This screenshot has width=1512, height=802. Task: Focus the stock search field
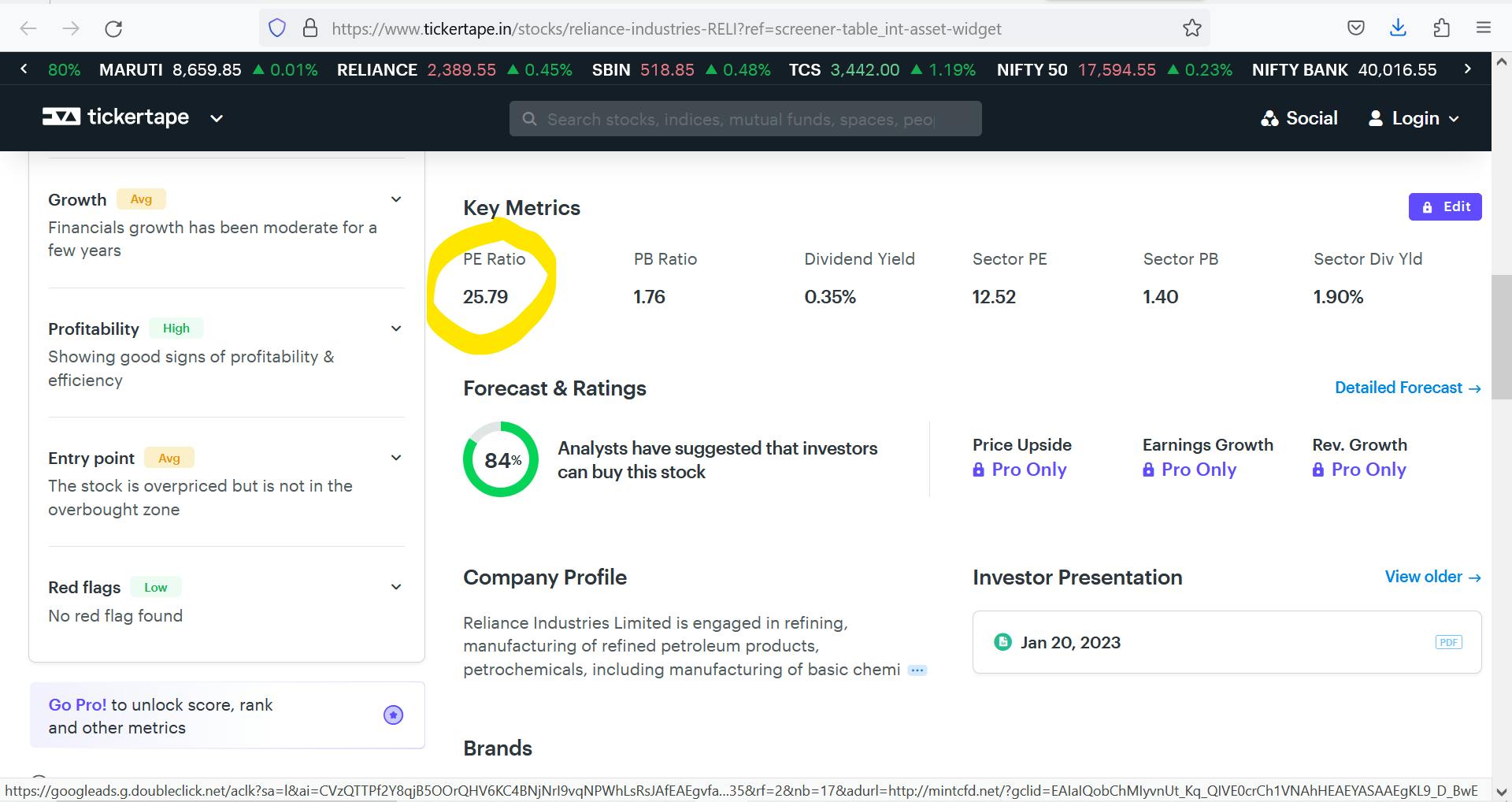pos(745,118)
